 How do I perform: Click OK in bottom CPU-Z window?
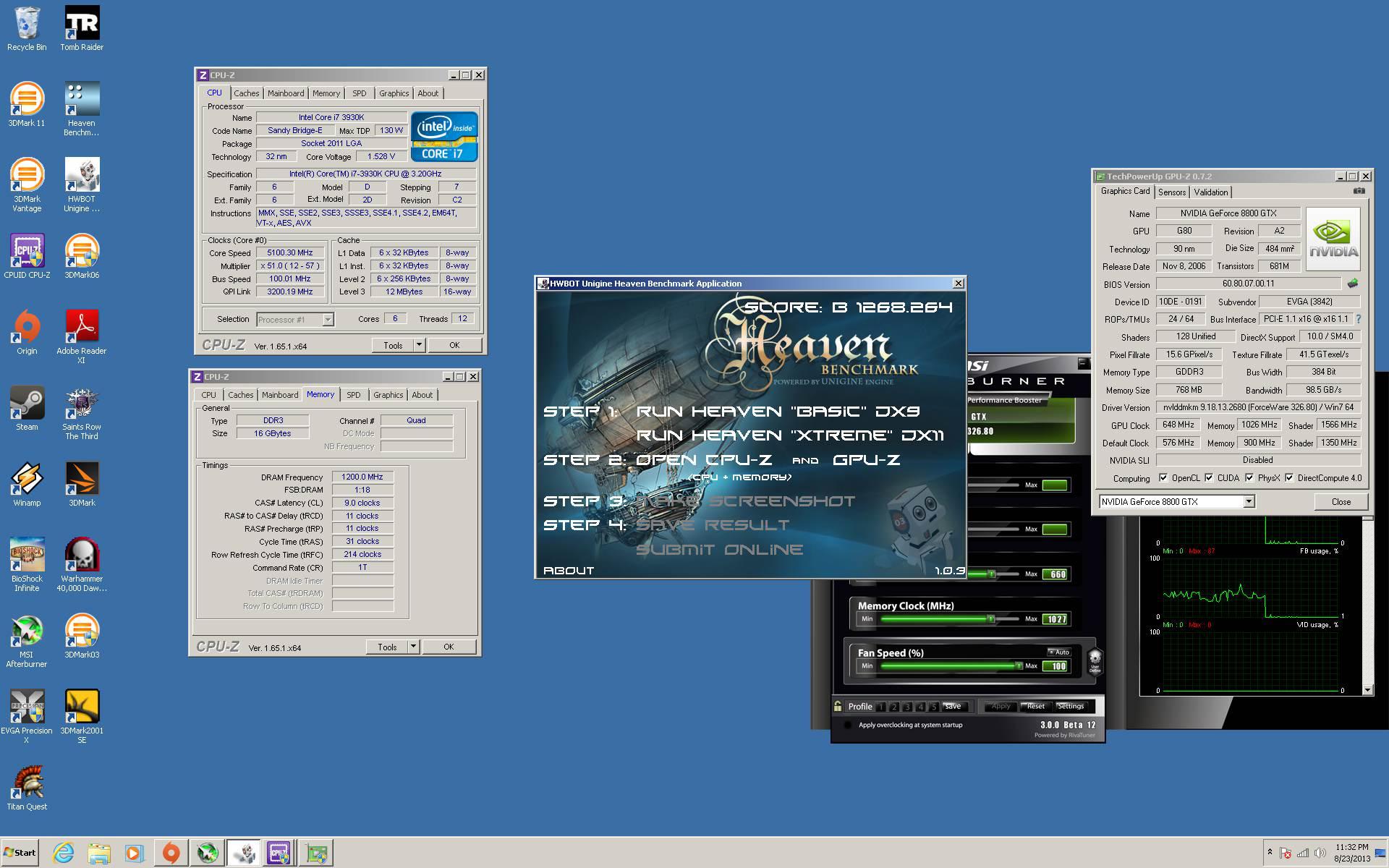[449, 647]
